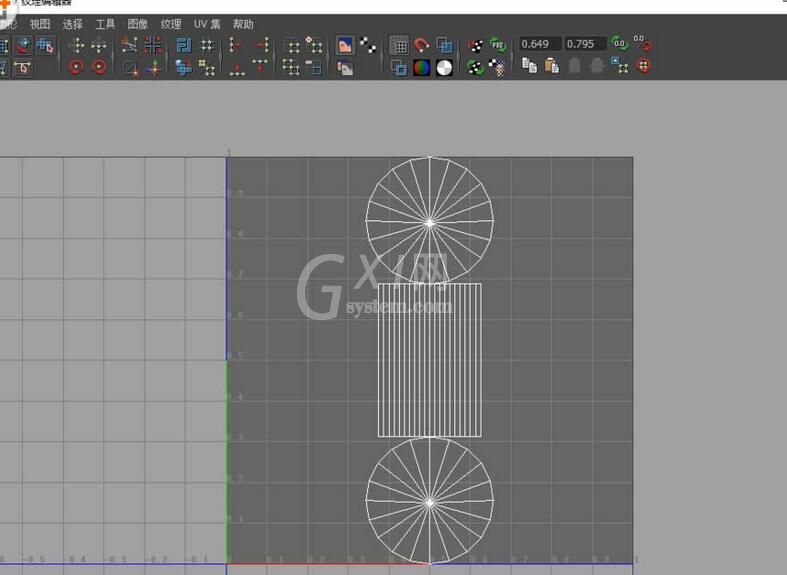Screen dimensions: 787x575
Task: Select the Move UV Shell tool icon
Action: [x=45, y=46]
